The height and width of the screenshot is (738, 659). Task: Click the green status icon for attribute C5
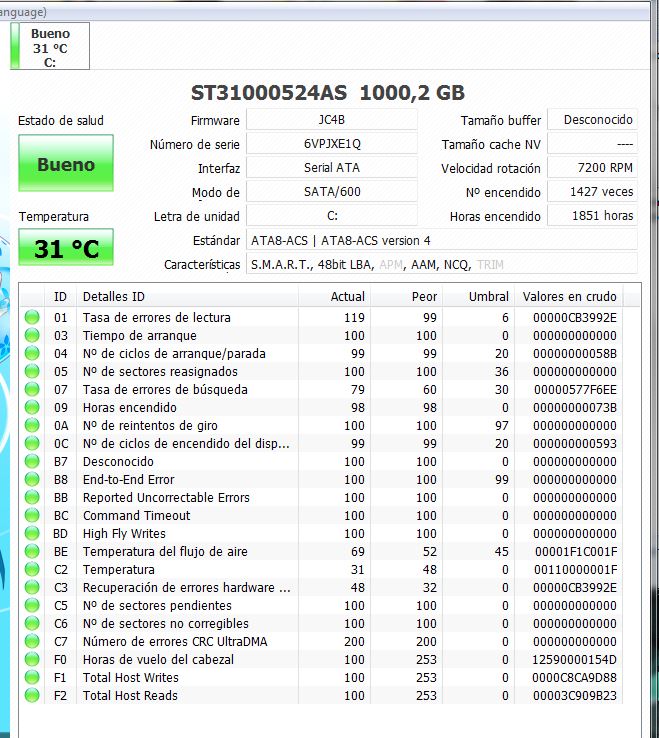pos(32,605)
